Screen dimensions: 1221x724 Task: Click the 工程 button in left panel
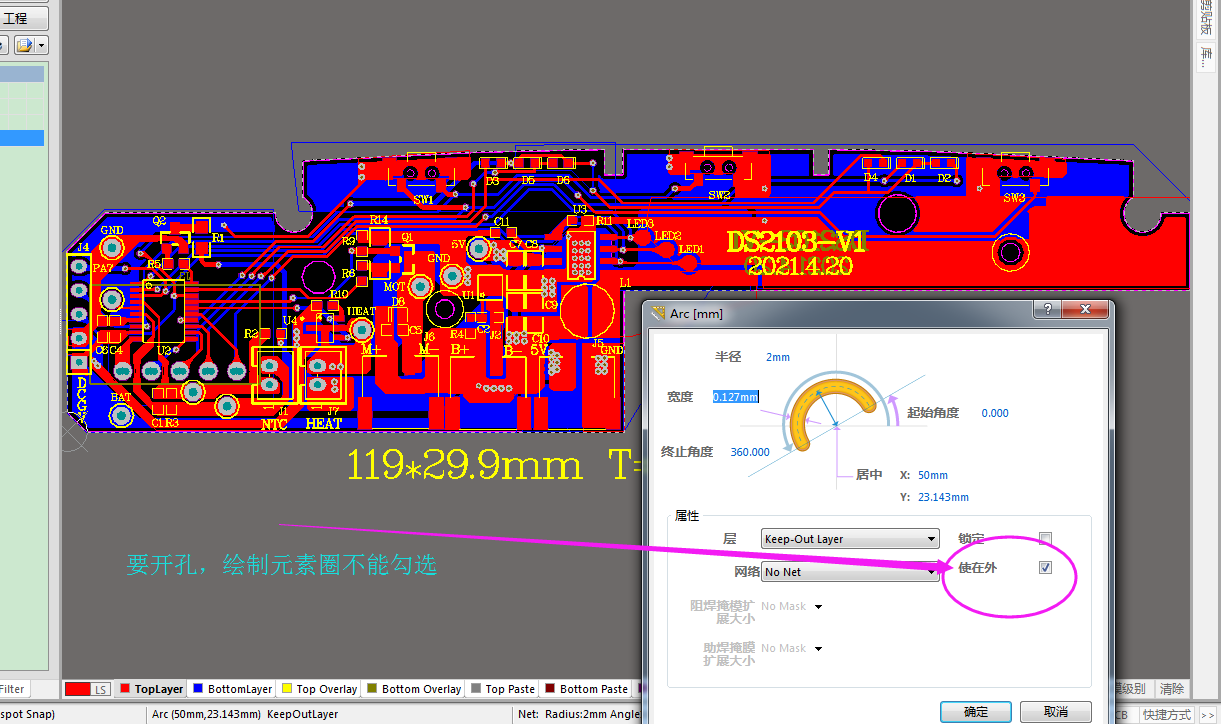pos(17,18)
